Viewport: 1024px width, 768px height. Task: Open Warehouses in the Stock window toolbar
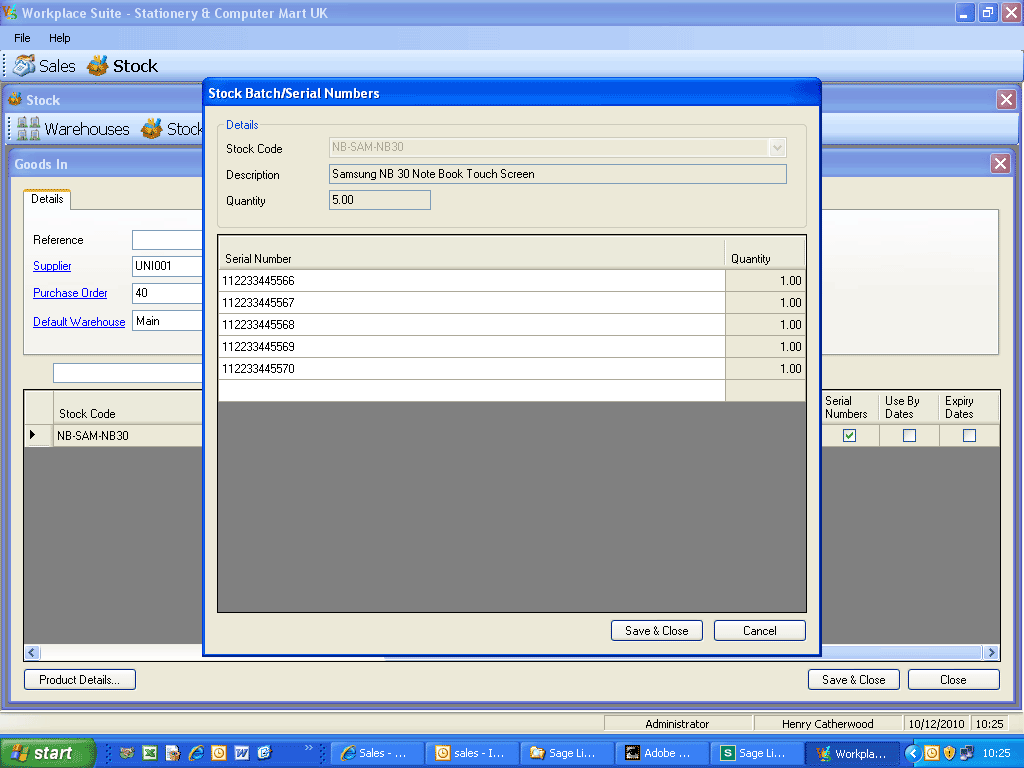[73, 129]
